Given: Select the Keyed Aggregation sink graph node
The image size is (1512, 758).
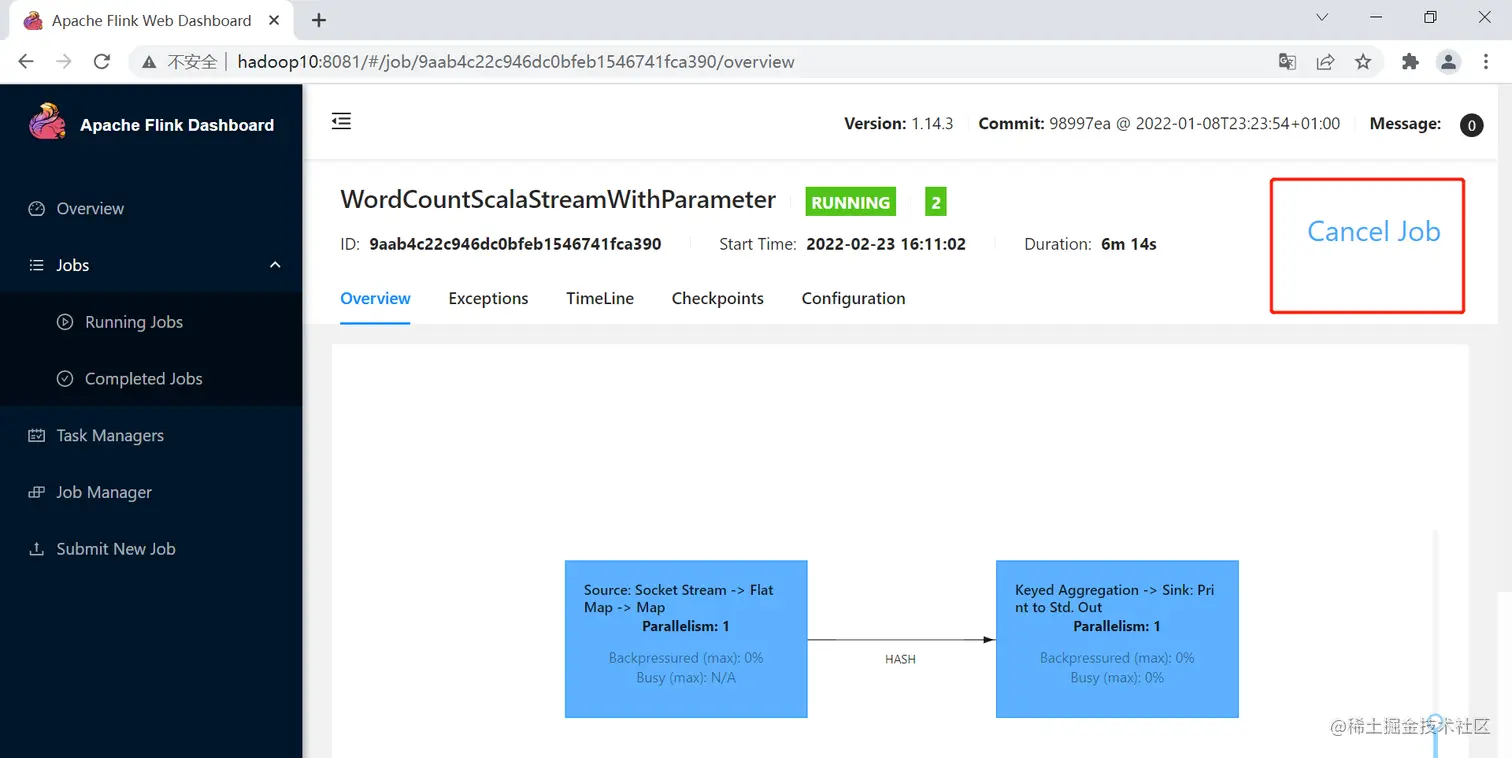Looking at the screenshot, I should 1117,638.
